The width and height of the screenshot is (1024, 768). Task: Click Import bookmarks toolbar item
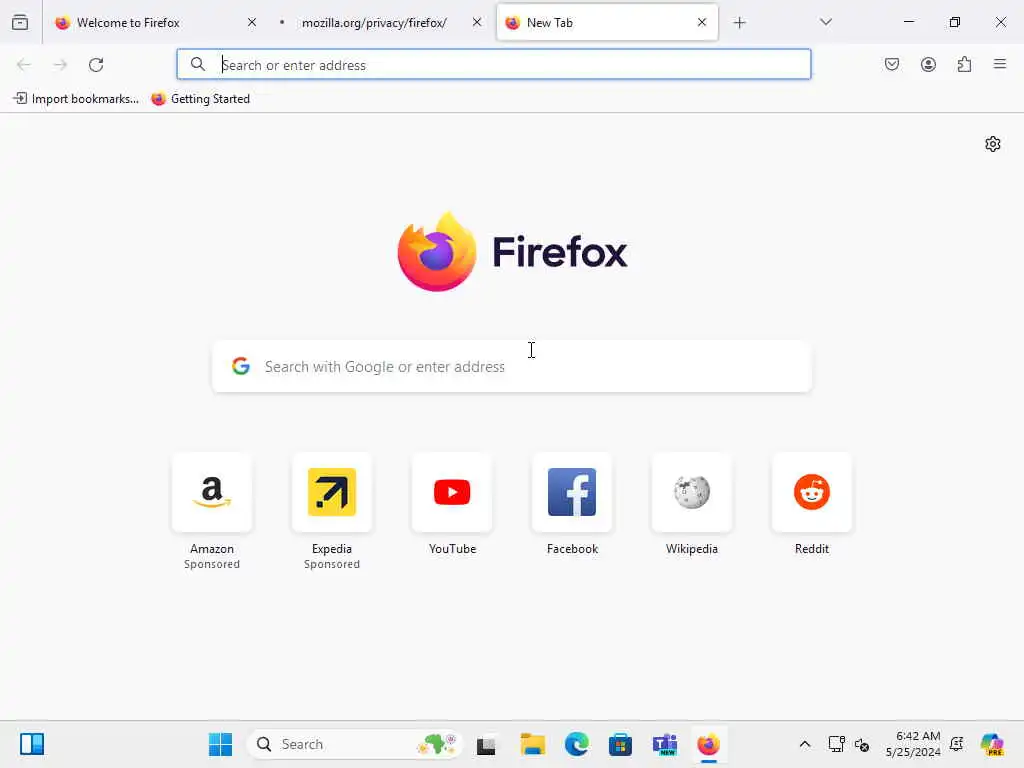click(76, 99)
